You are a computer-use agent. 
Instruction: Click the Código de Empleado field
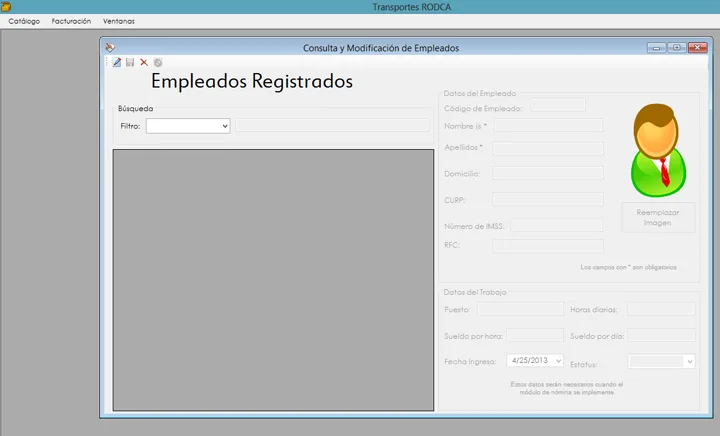(558, 105)
